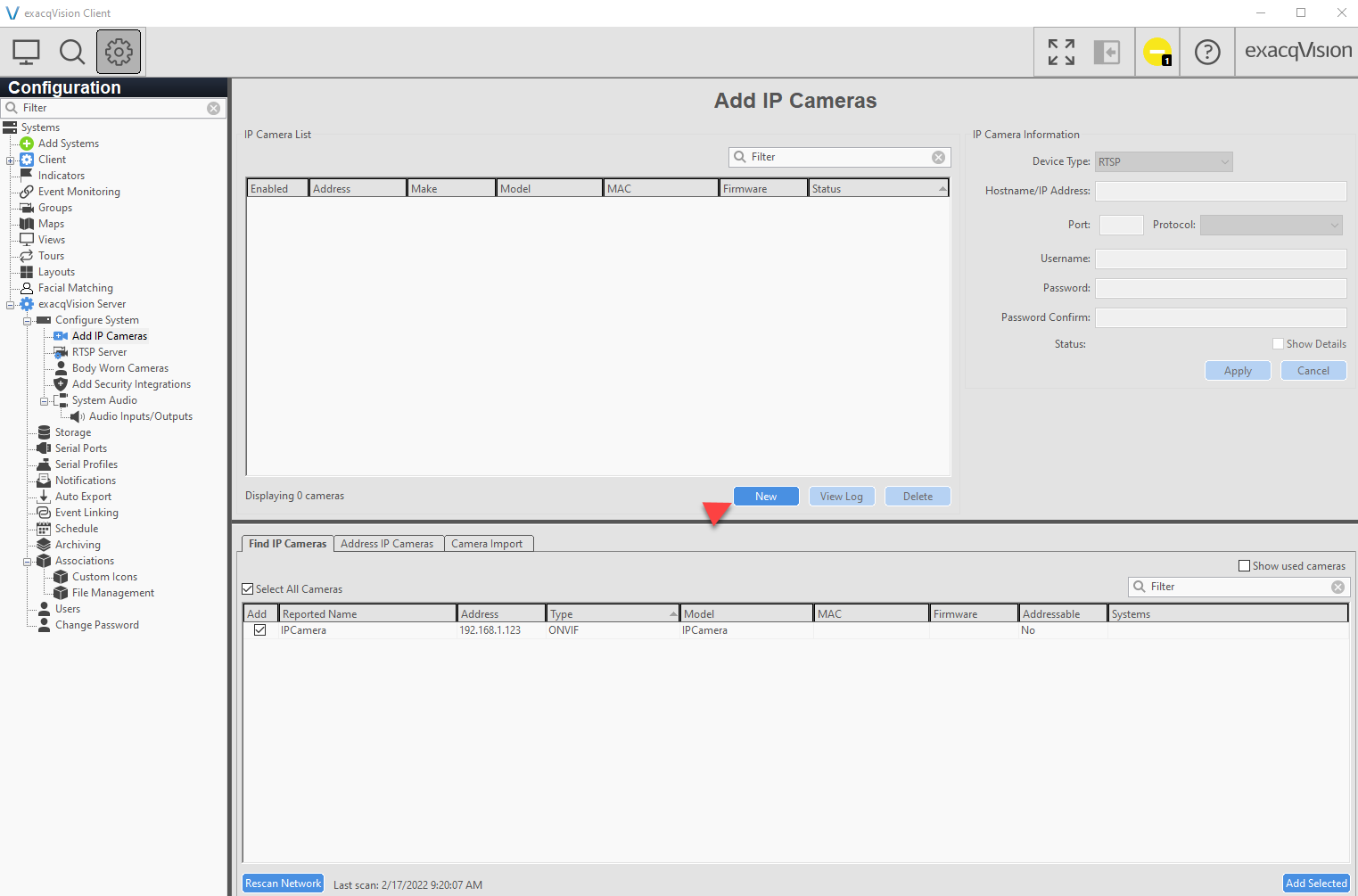The height and width of the screenshot is (896, 1358).
Task: Click the Body Worn Cameras icon
Action: point(61,368)
